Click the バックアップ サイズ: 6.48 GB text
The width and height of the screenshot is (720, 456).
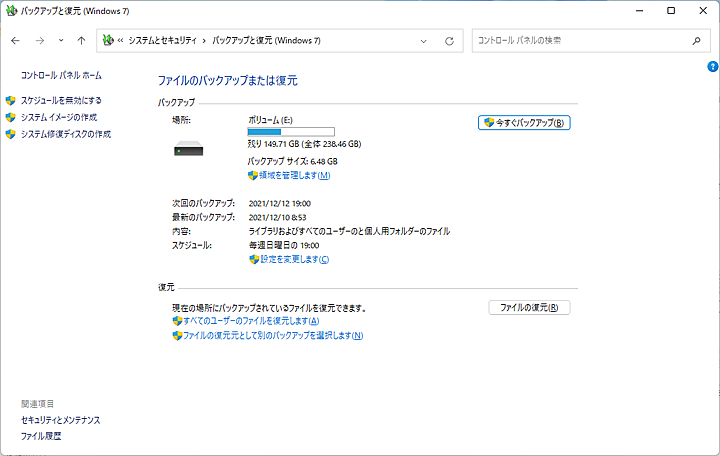coord(292,161)
